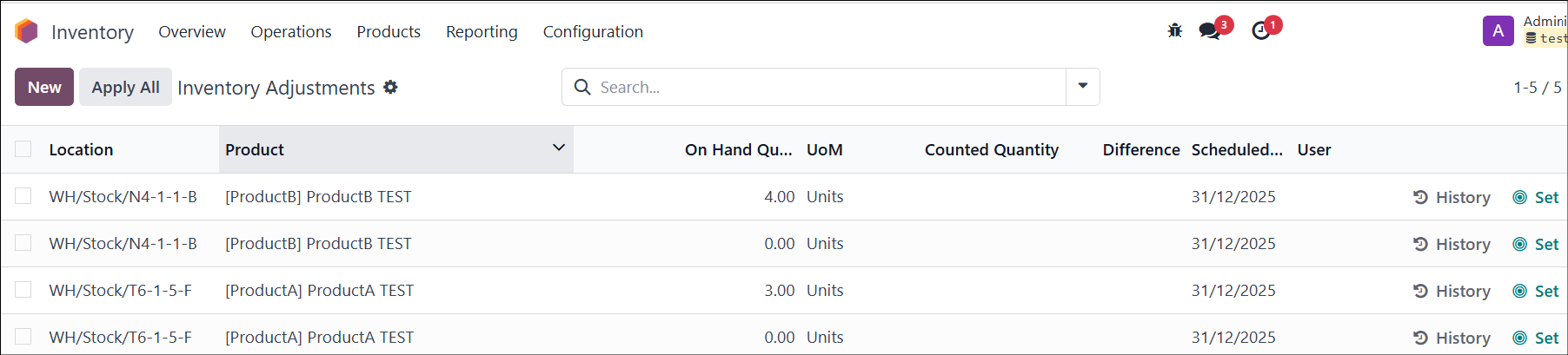Check the first WH/Stock/N4-1-1-B row checkbox

(x=23, y=196)
